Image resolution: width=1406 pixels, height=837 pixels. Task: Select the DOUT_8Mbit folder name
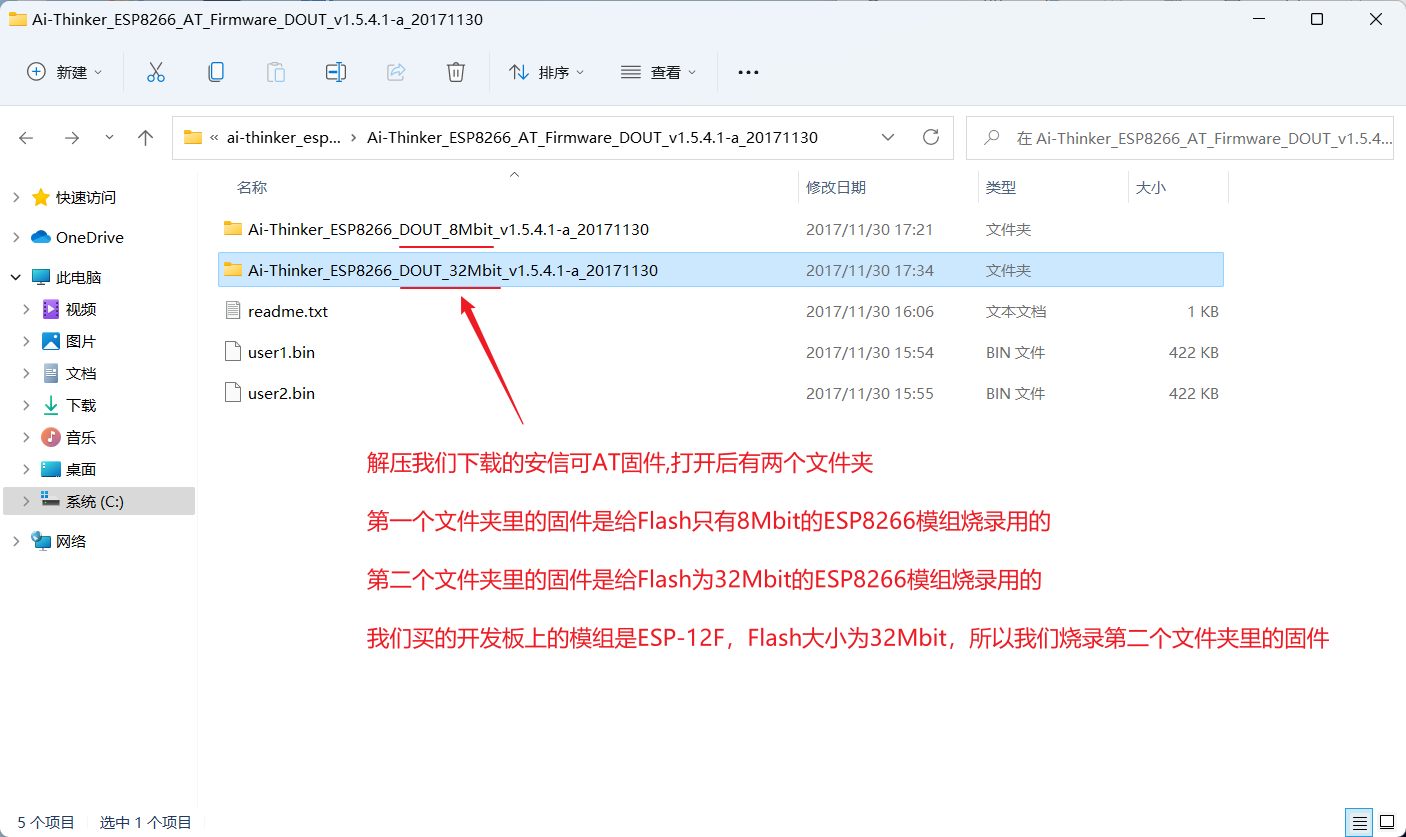[x=448, y=229]
